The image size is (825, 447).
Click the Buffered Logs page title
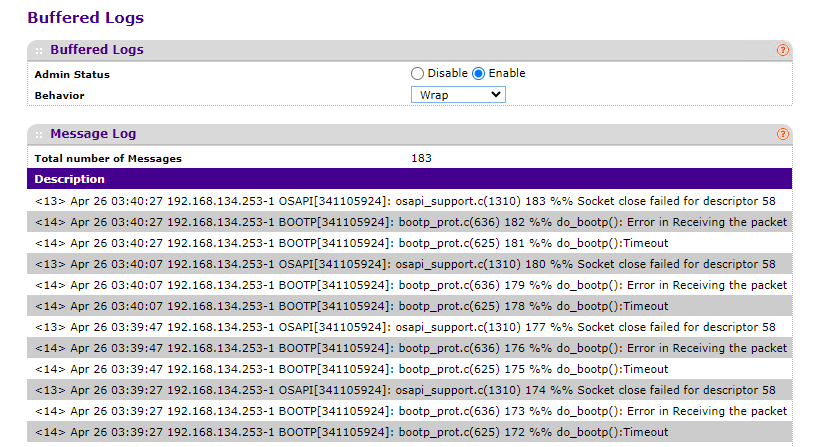point(85,17)
